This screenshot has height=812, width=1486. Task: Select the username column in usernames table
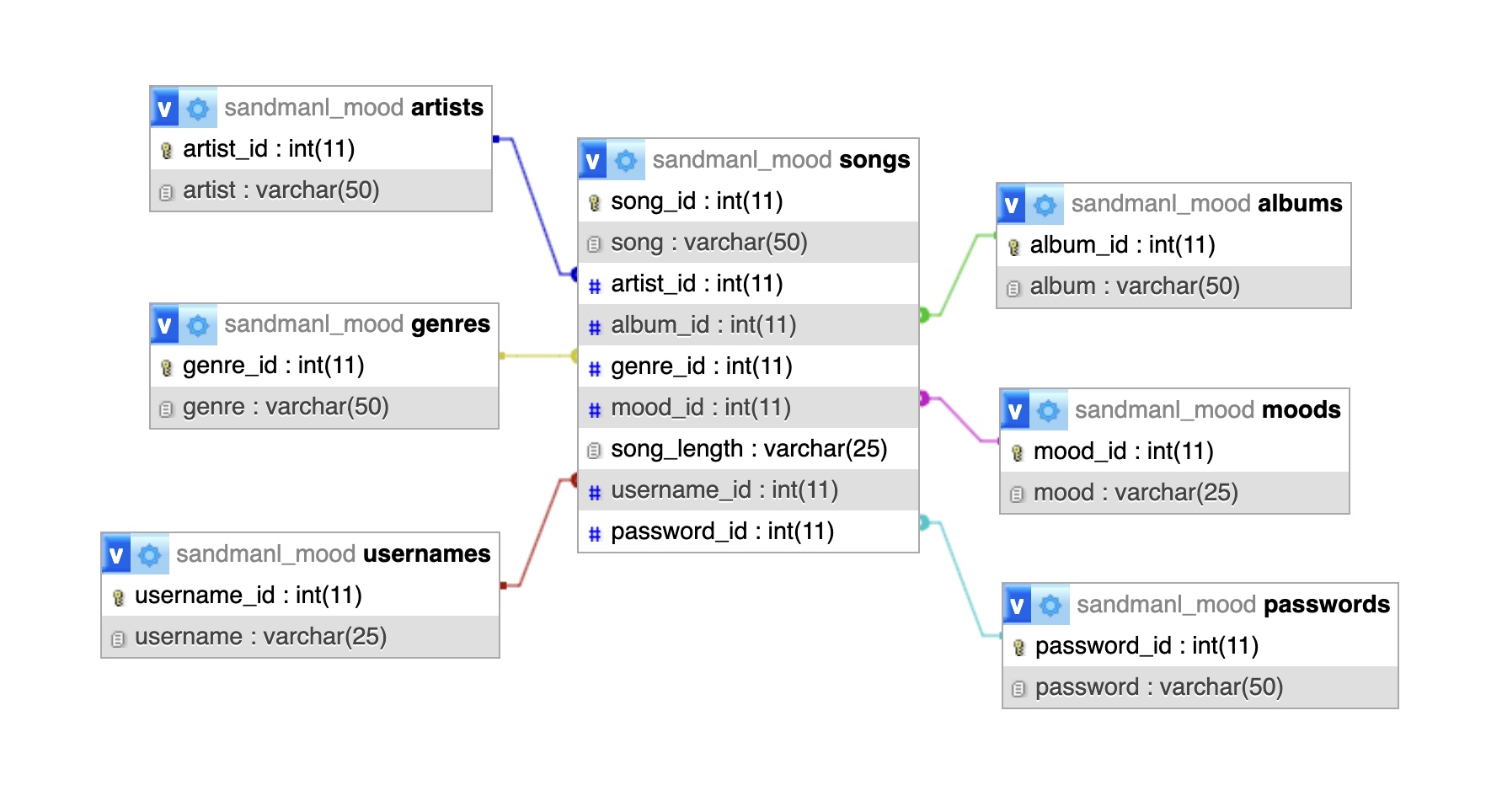coord(260,637)
